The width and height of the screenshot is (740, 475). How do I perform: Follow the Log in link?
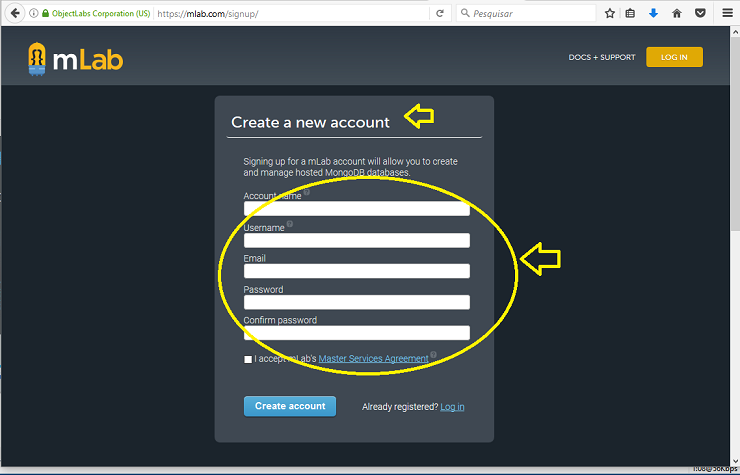452,407
